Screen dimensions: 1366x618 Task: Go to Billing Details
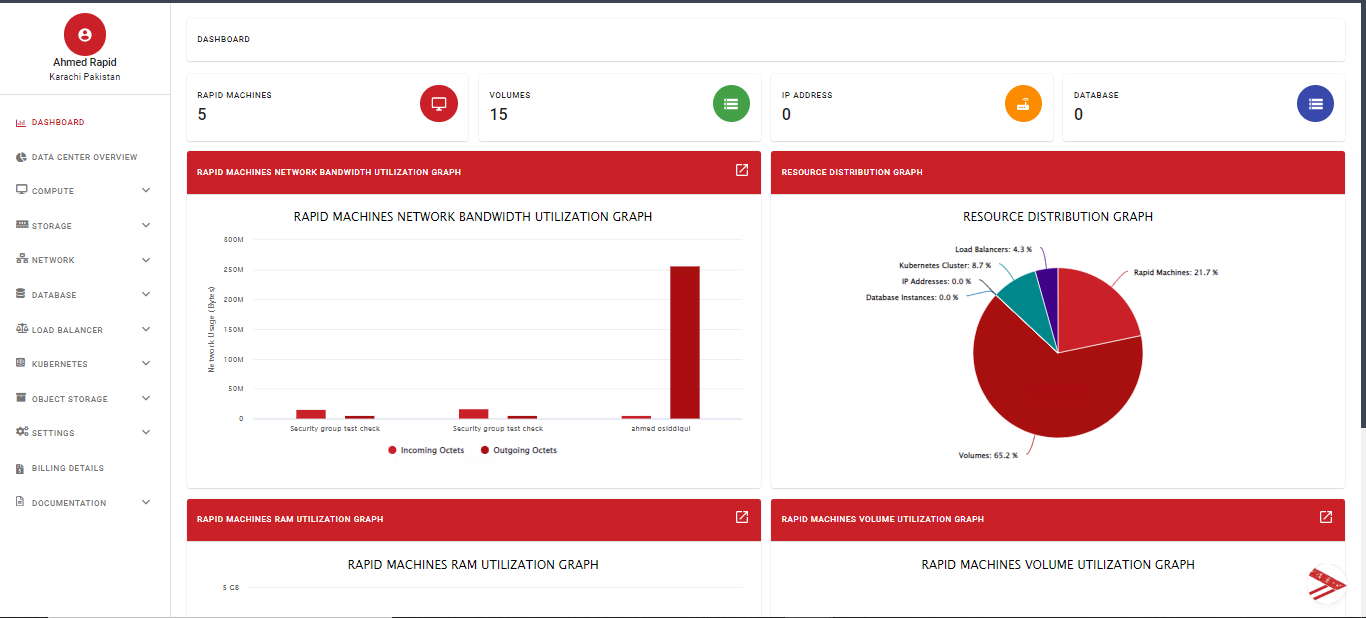(67, 468)
